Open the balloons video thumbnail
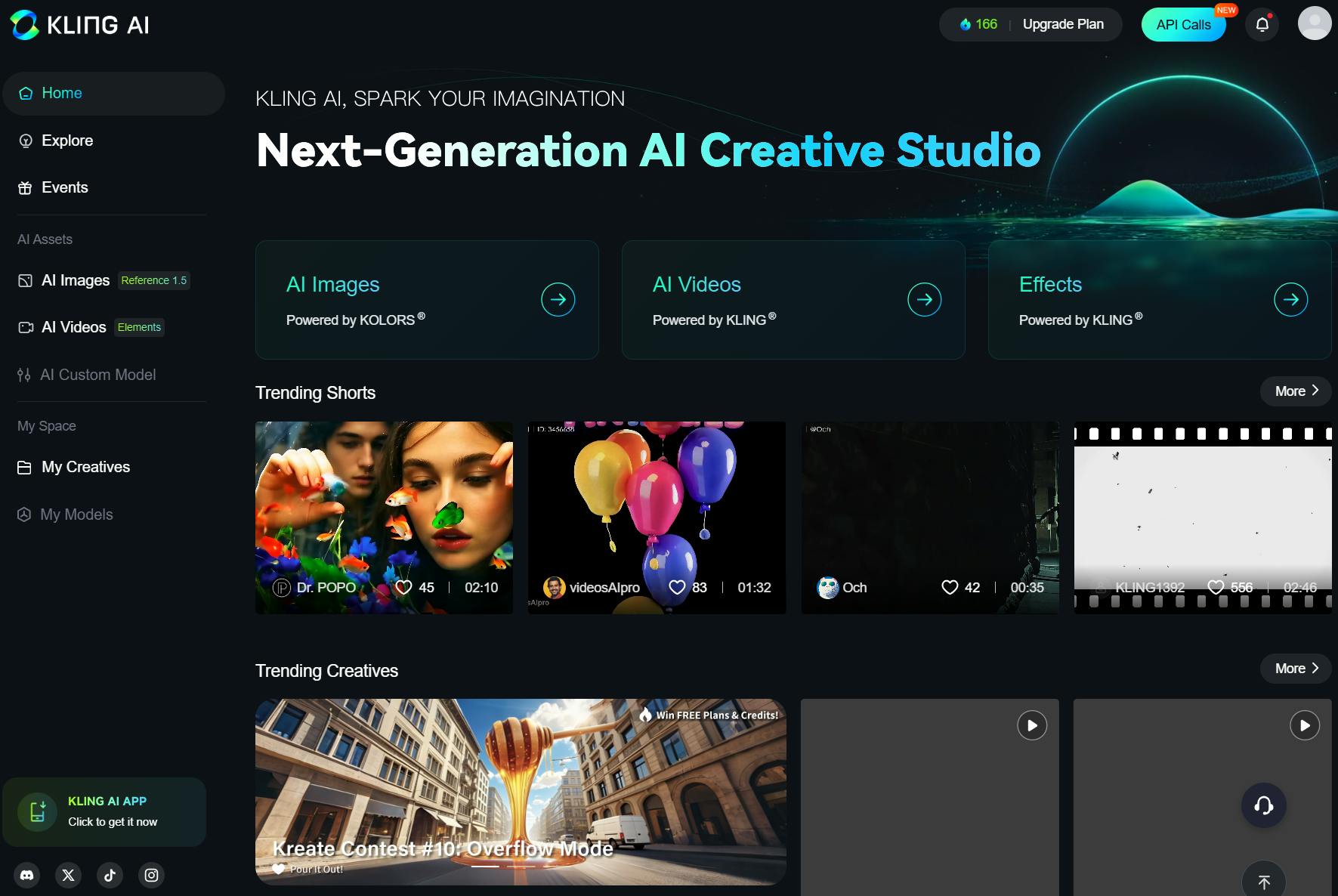1338x896 pixels. click(657, 518)
